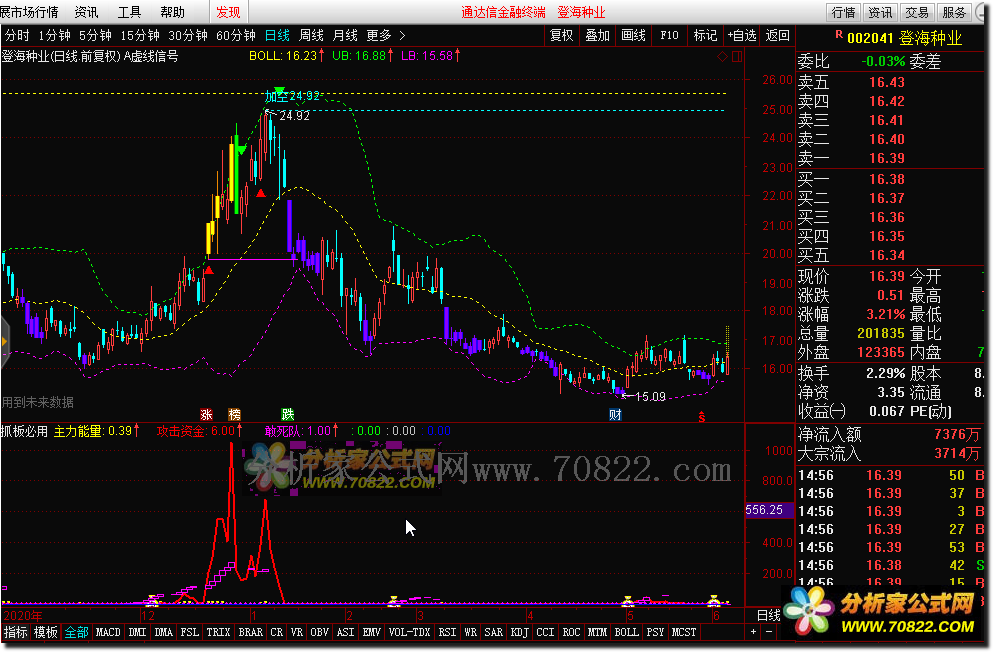Click the 返回 back button
Viewport: 994px width, 652px height.
pyautogui.click(x=777, y=35)
